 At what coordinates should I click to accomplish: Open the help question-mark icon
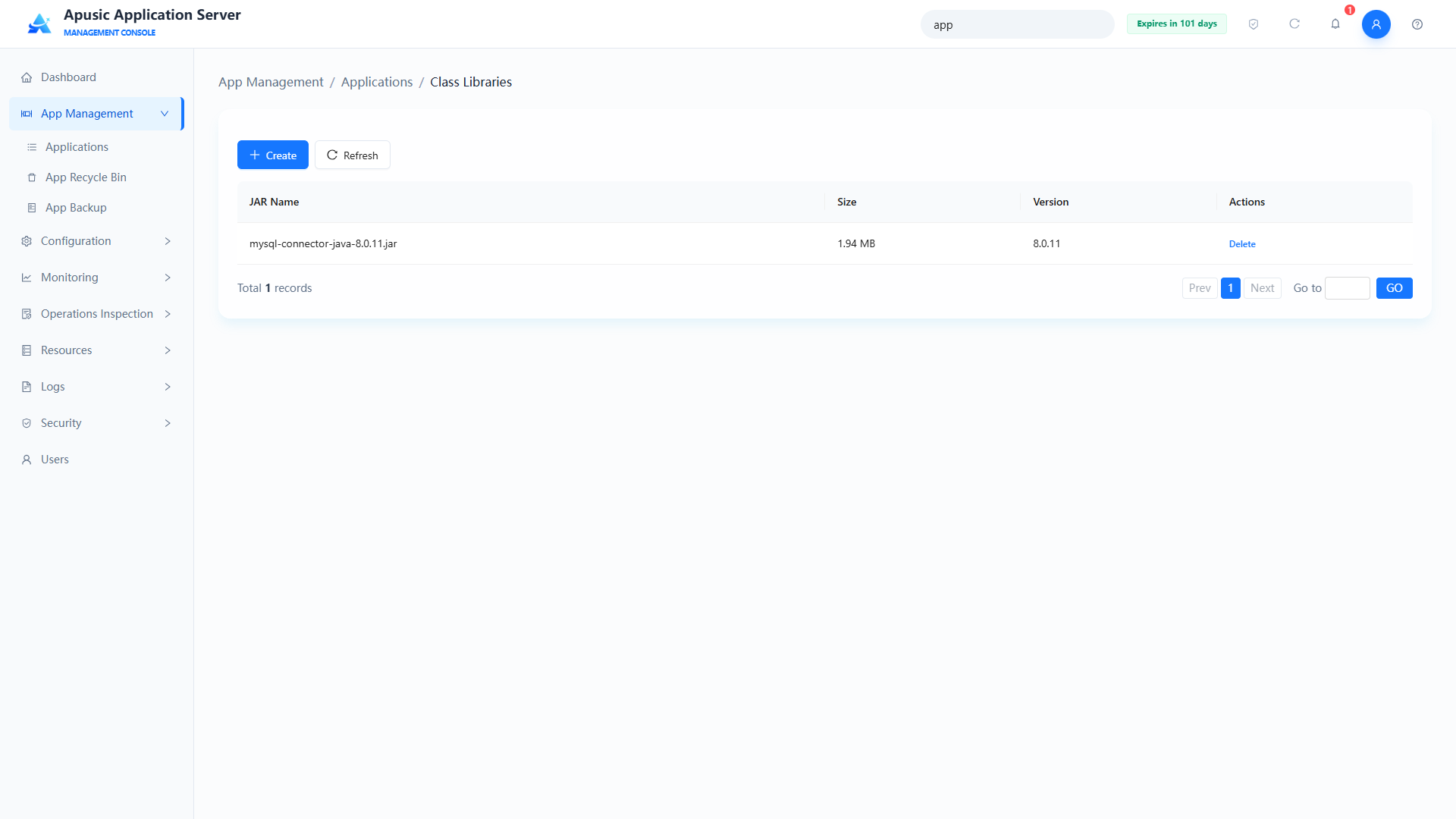click(1417, 24)
